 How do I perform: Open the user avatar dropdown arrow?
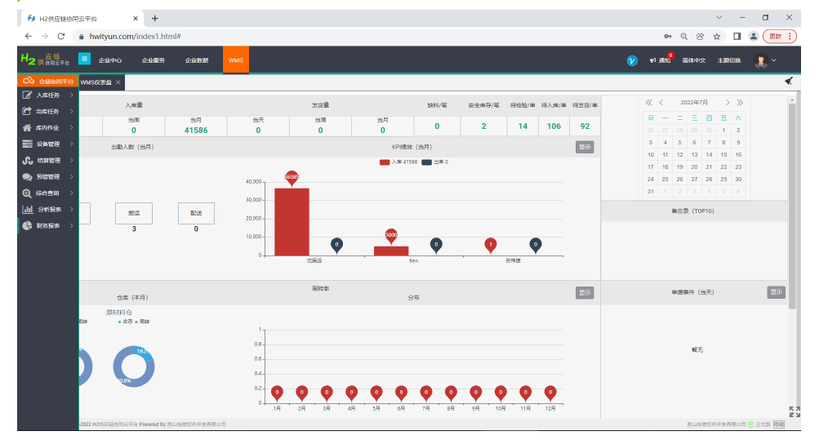click(x=774, y=61)
